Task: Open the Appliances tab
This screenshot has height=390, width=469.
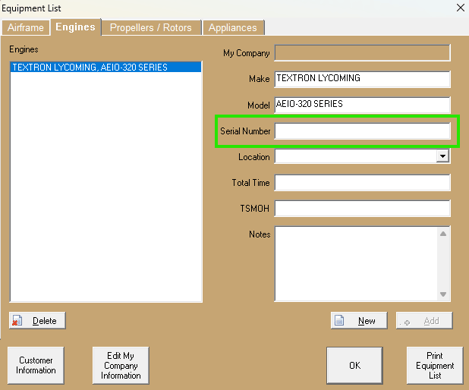Action: [x=233, y=27]
